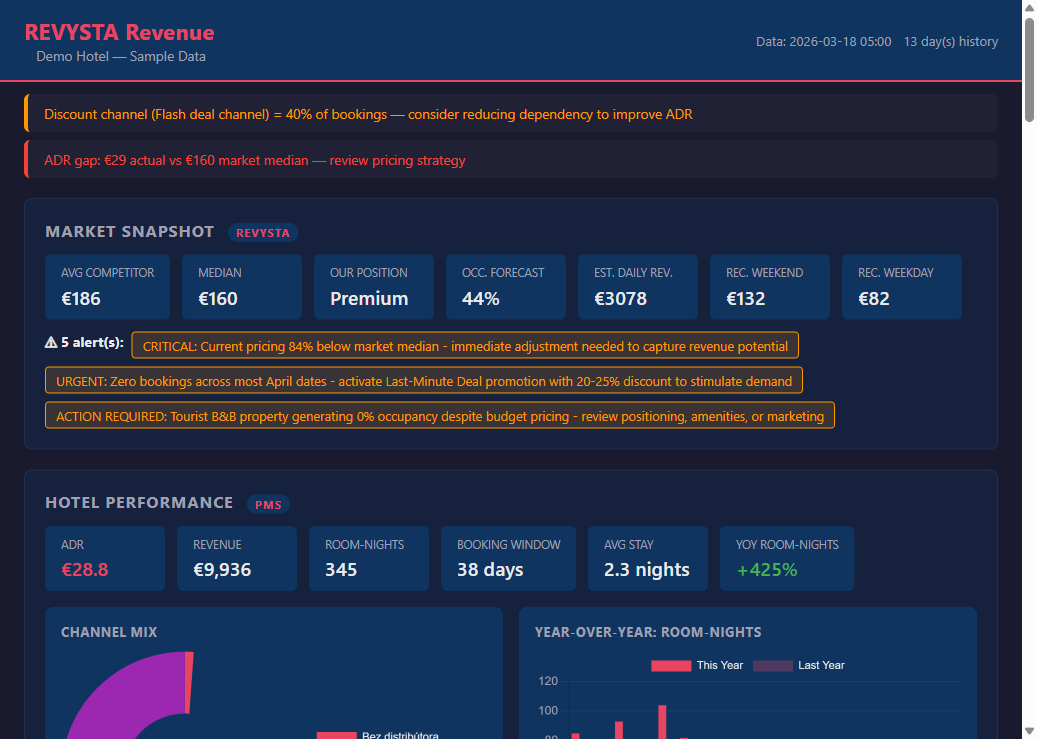Screen dimensions: 1037x739
Task: Click the vertical scrollbar thumb
Action: [1029, 69]
